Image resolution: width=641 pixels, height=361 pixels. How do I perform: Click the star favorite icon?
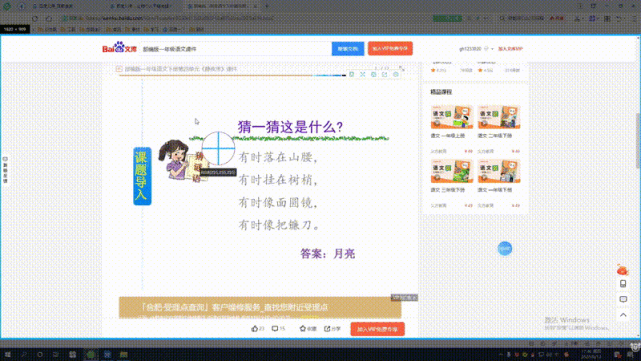303,328
